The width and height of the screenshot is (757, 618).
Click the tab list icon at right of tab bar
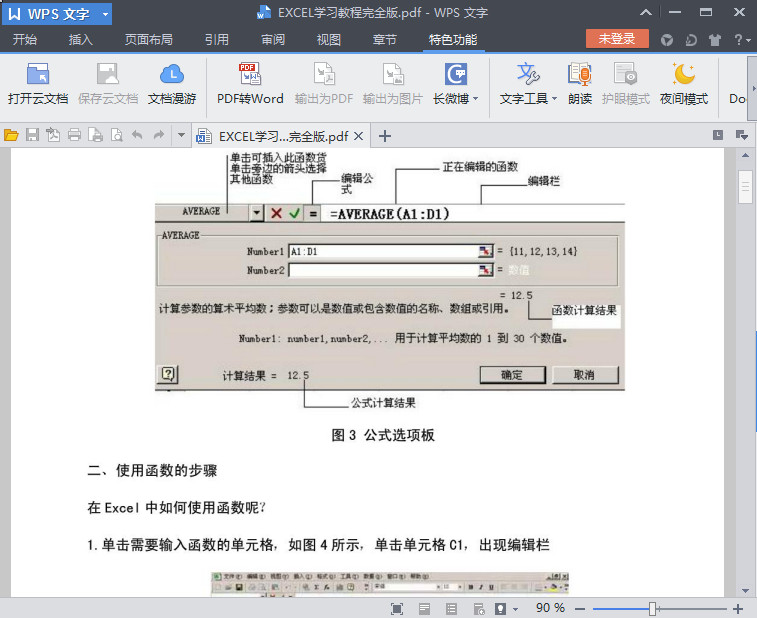742,135
